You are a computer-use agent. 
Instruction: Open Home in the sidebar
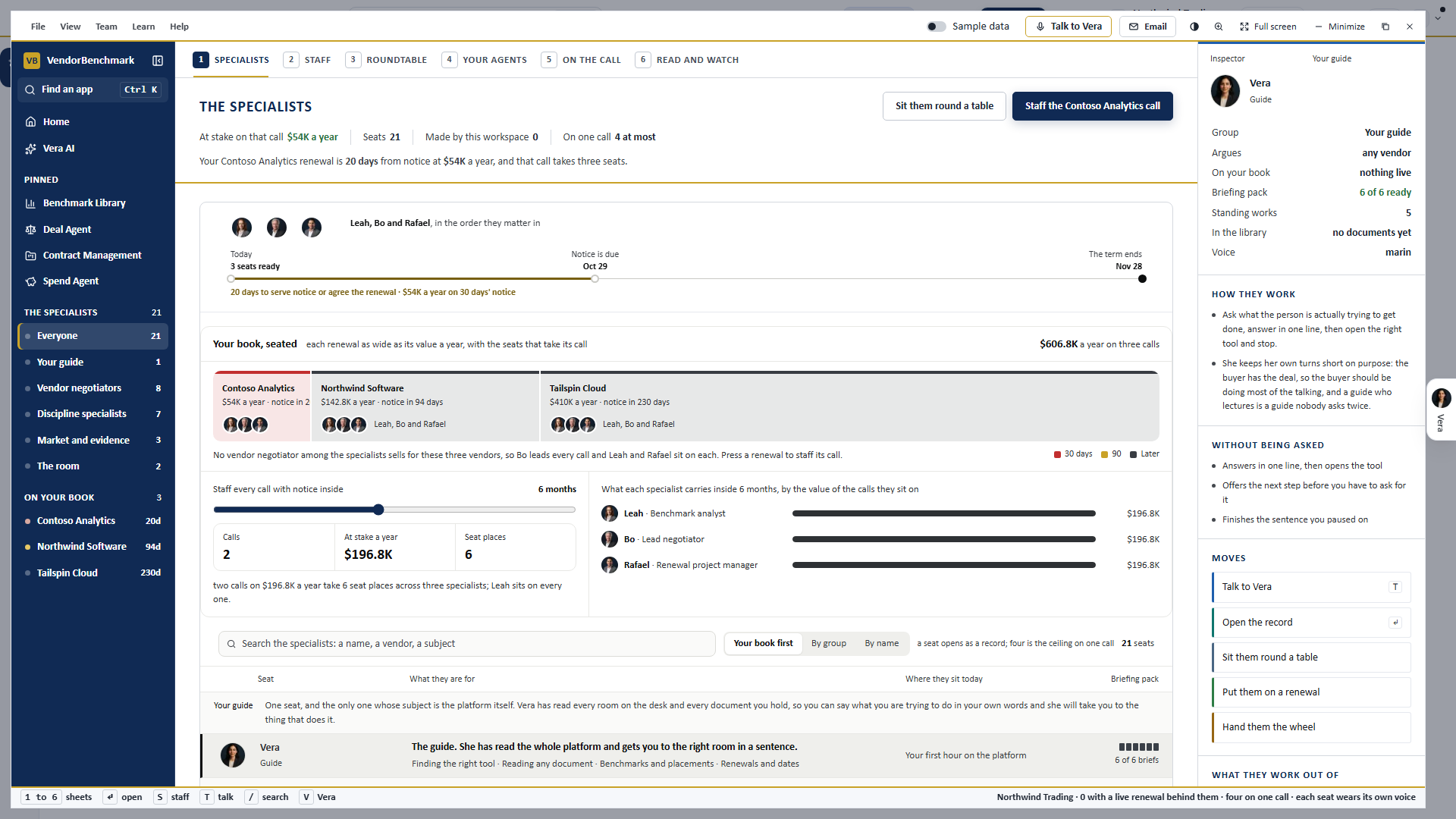(x=93, y=121)
